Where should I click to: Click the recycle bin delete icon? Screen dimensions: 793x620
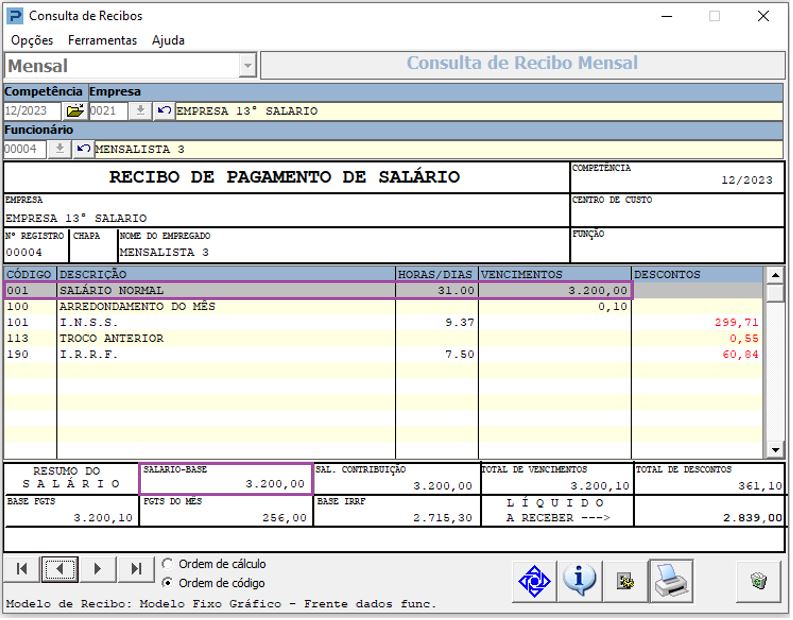(x=759, y=582)
